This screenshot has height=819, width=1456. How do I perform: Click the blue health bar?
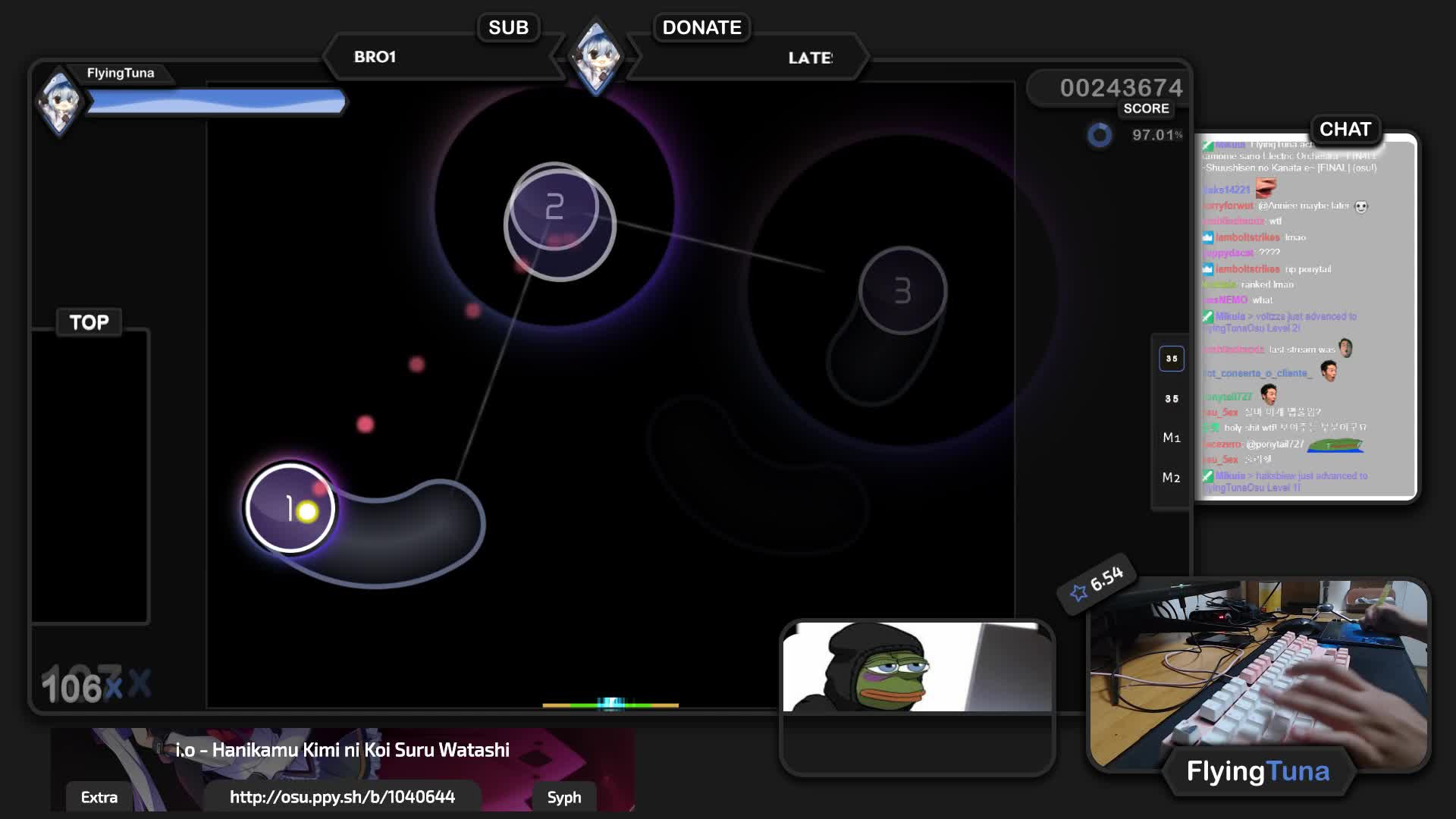(x=216, y=102)
